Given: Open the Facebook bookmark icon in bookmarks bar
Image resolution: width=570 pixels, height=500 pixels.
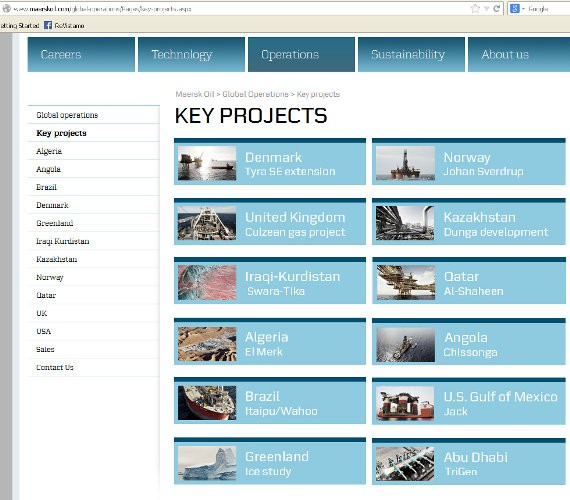Looking at the screenshot, I should 48,25.
